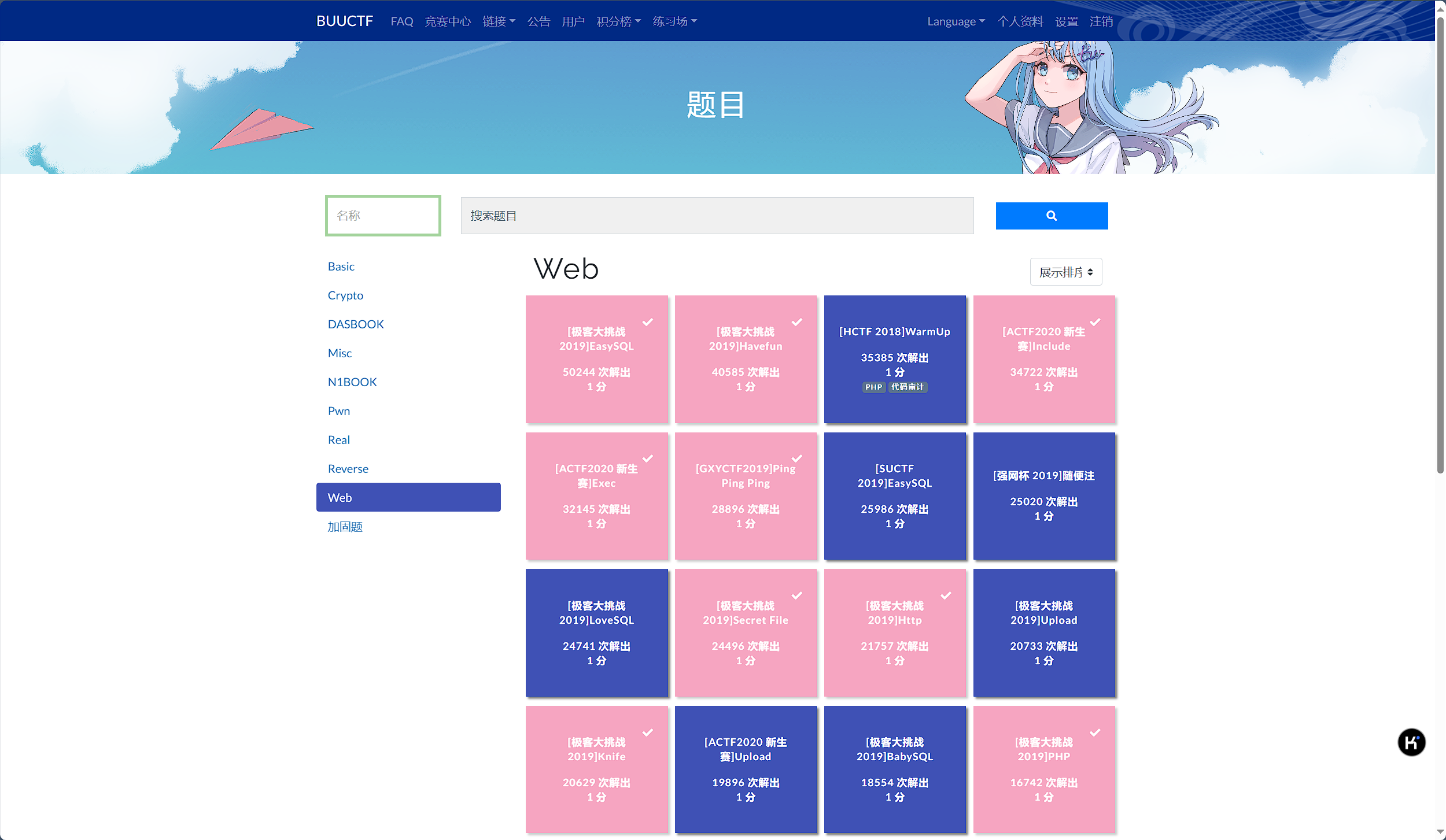Open the 加固题 category

345,527
